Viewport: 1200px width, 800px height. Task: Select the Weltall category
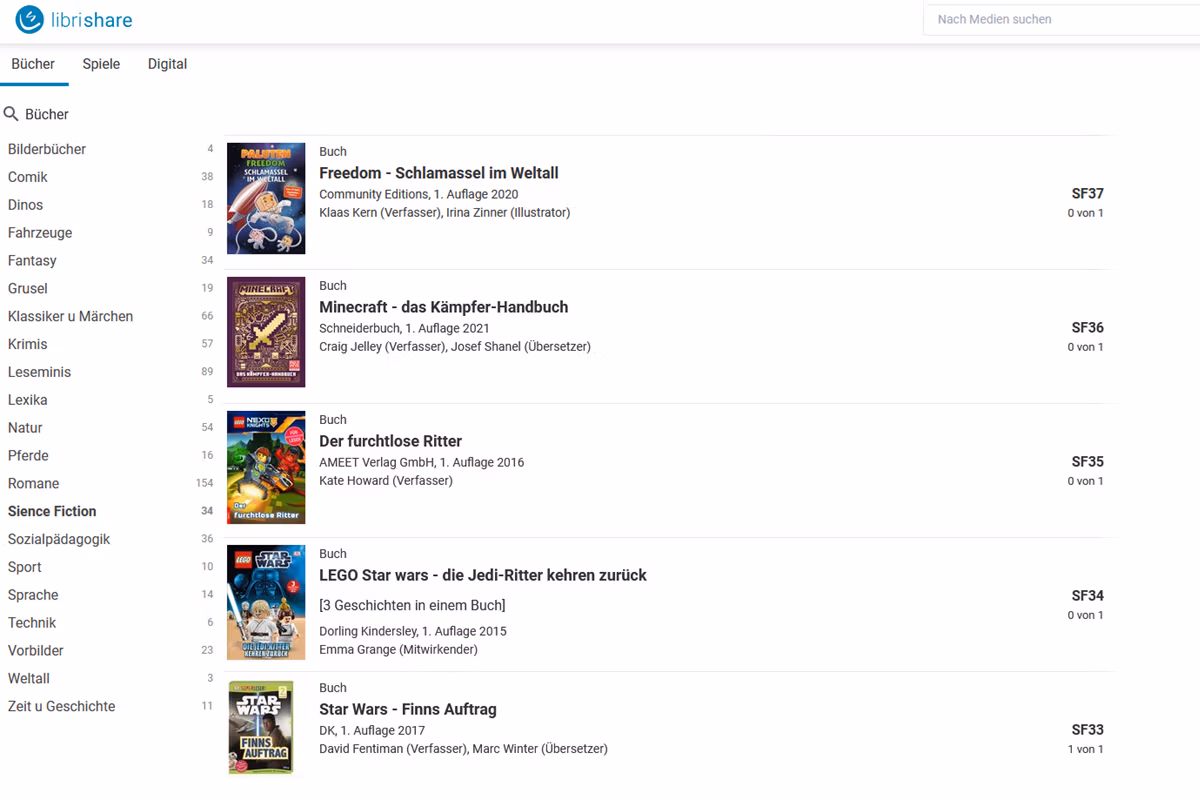pos(29,678)
